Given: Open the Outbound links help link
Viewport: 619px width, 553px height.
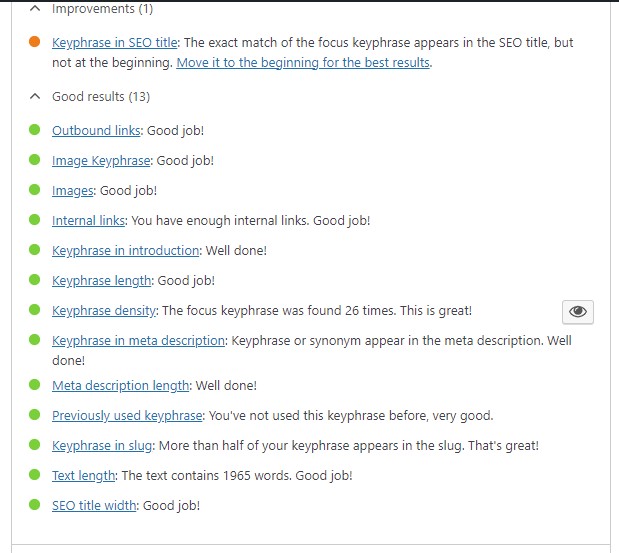Looking at the screenshot, I should pos(96,131).
